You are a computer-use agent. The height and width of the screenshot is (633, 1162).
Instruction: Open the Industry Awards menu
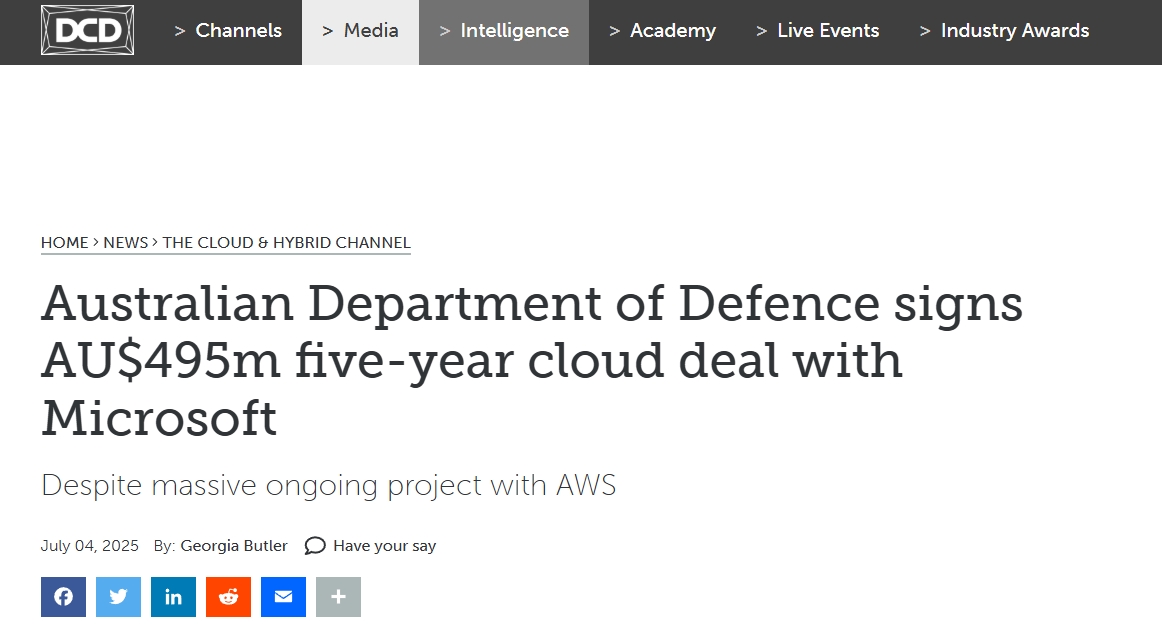1004,30
